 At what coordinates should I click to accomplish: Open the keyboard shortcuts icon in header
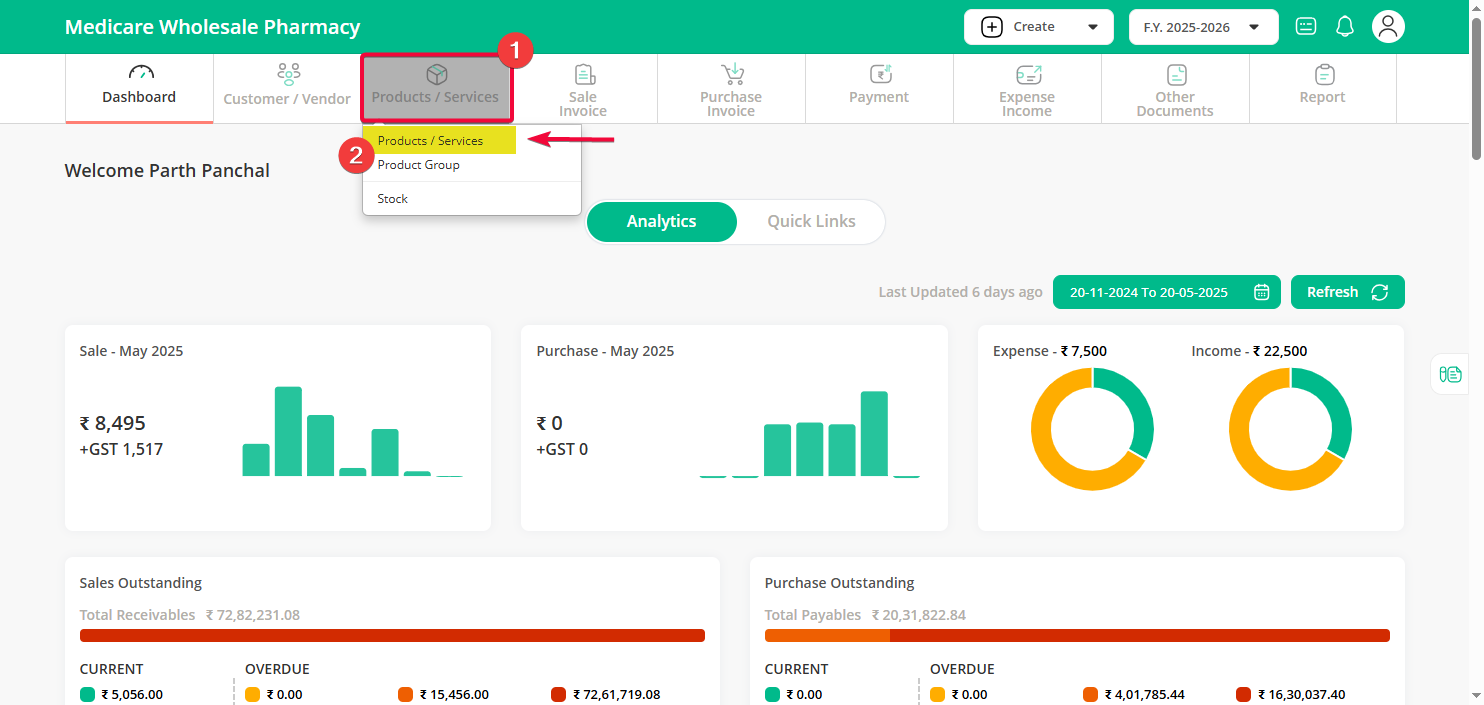click(x=1306, y=27)
